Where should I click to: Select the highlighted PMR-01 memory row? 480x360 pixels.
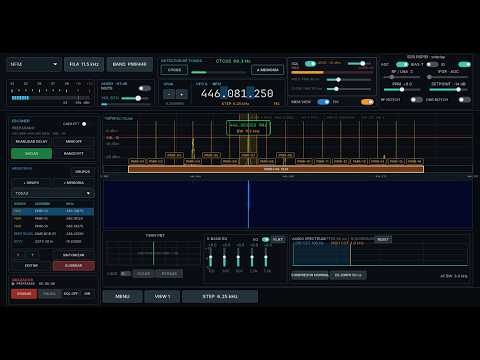(x=53, y=211)
